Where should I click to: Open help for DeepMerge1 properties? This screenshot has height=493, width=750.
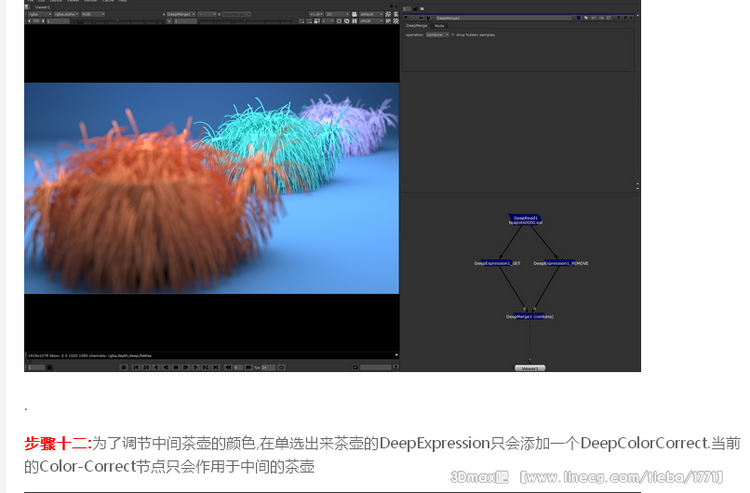618,18
